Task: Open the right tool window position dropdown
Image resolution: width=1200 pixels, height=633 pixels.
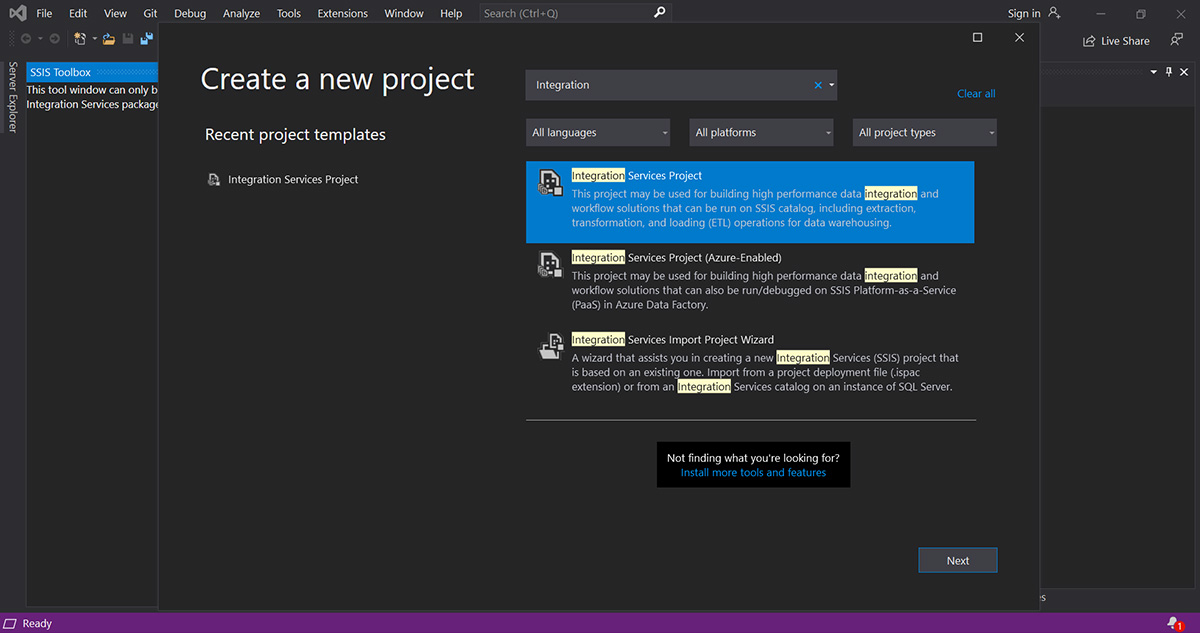Action: [1153, 72]
